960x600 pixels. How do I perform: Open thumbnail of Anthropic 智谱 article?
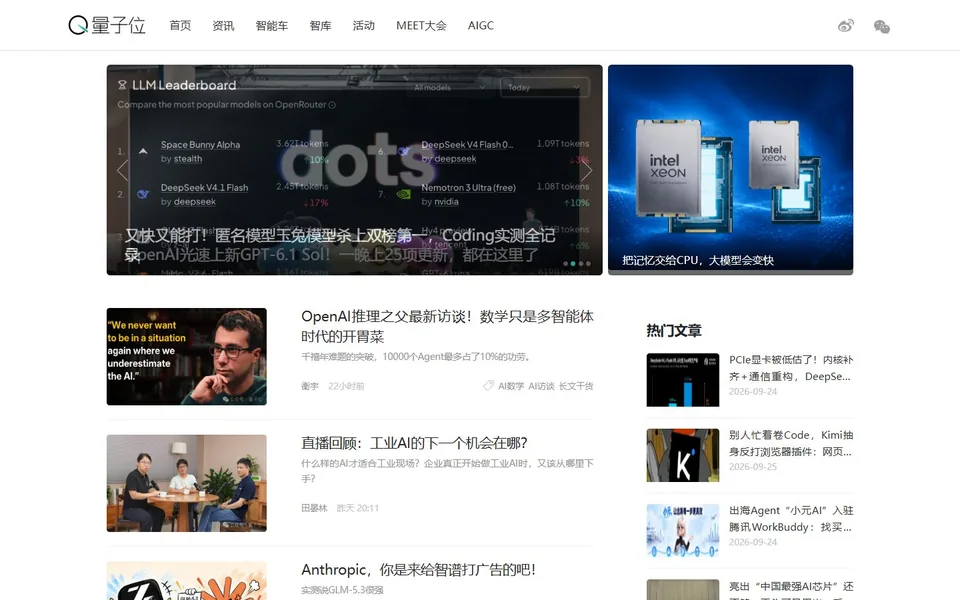tap(187, 580)
